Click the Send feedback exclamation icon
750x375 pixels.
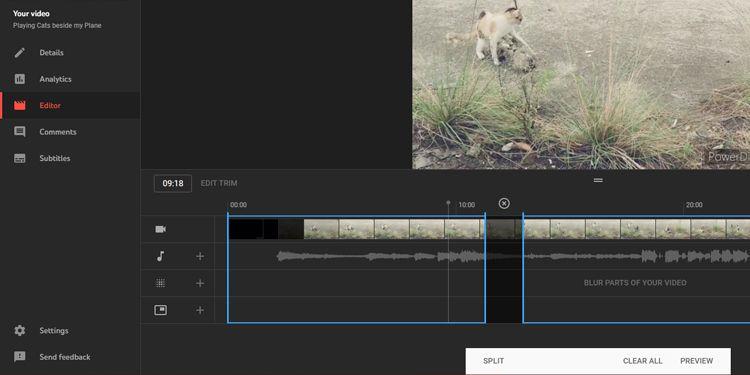[20, 357]
